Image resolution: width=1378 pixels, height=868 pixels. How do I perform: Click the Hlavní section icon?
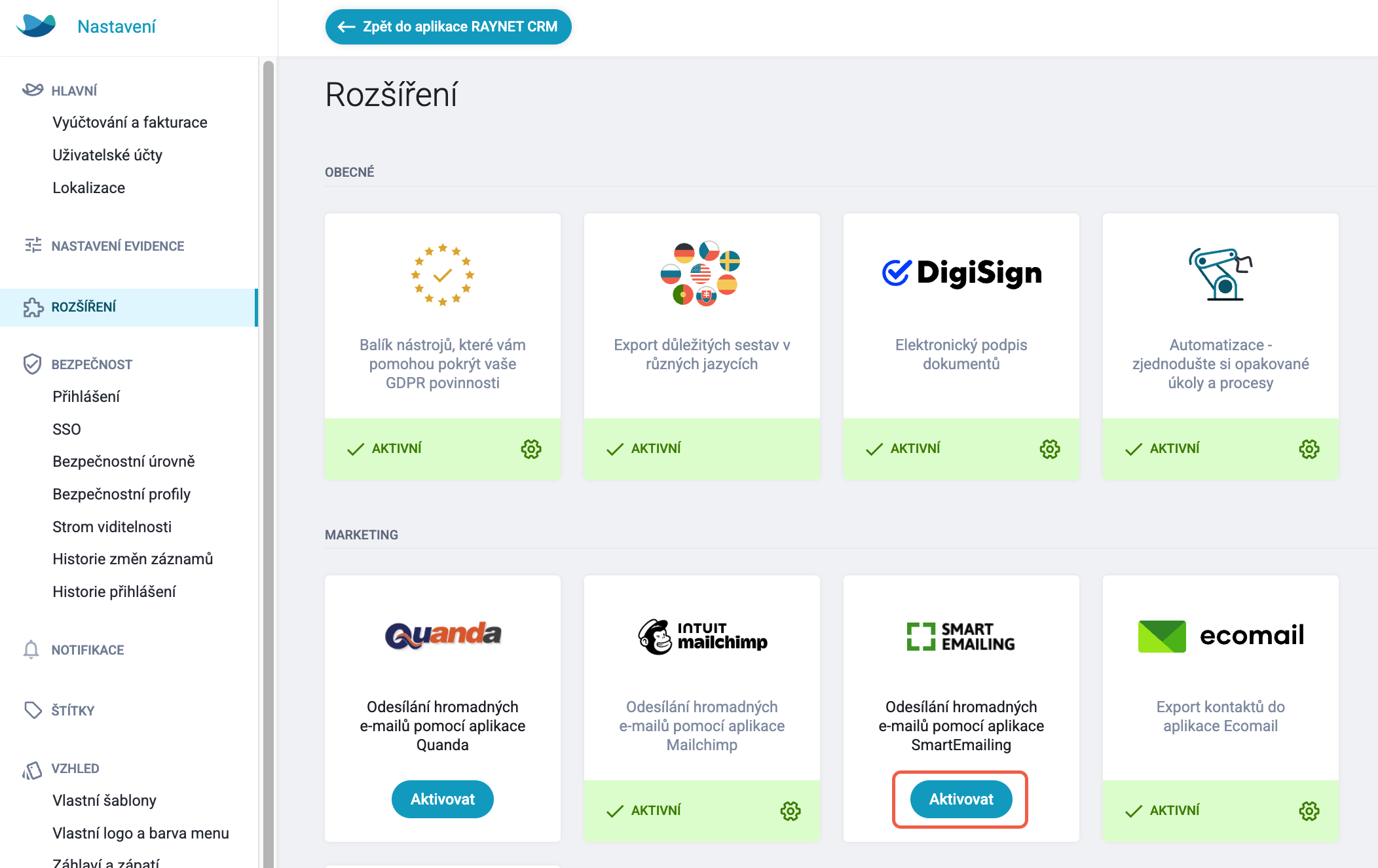coord(33,90)
